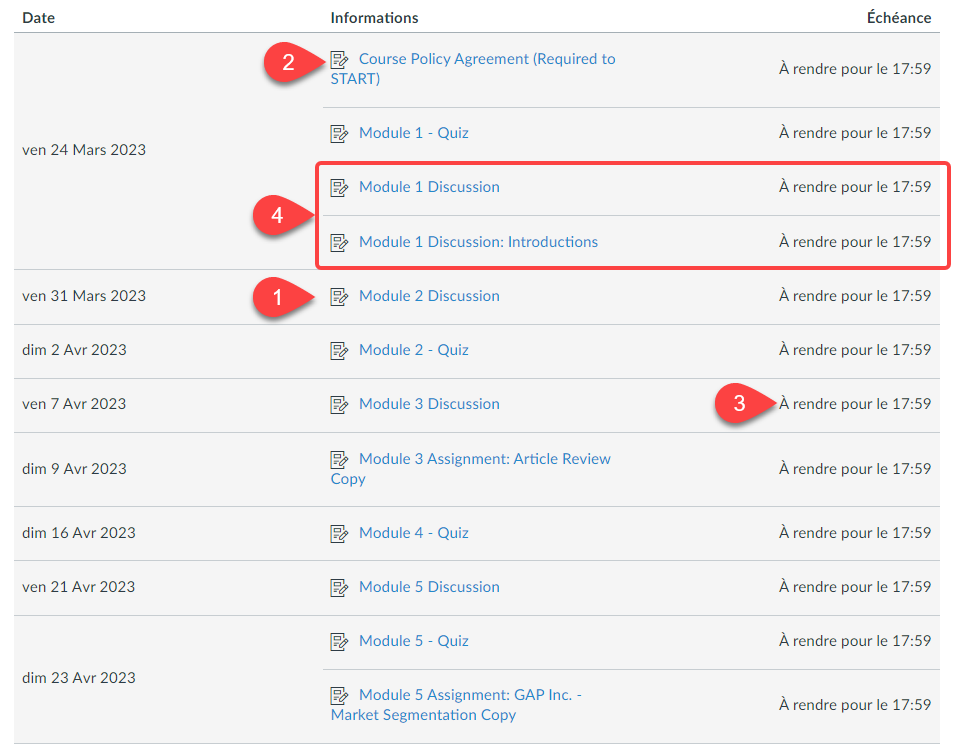The image size is (953, 744).
Task: Click icon beside Module 1 Discussion: Introductions
Action: coord(339,242)
